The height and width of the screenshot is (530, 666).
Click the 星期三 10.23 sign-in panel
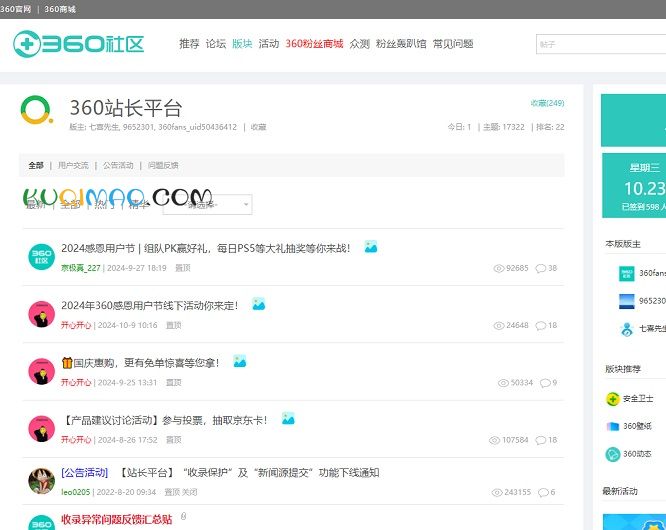(634, 186)
